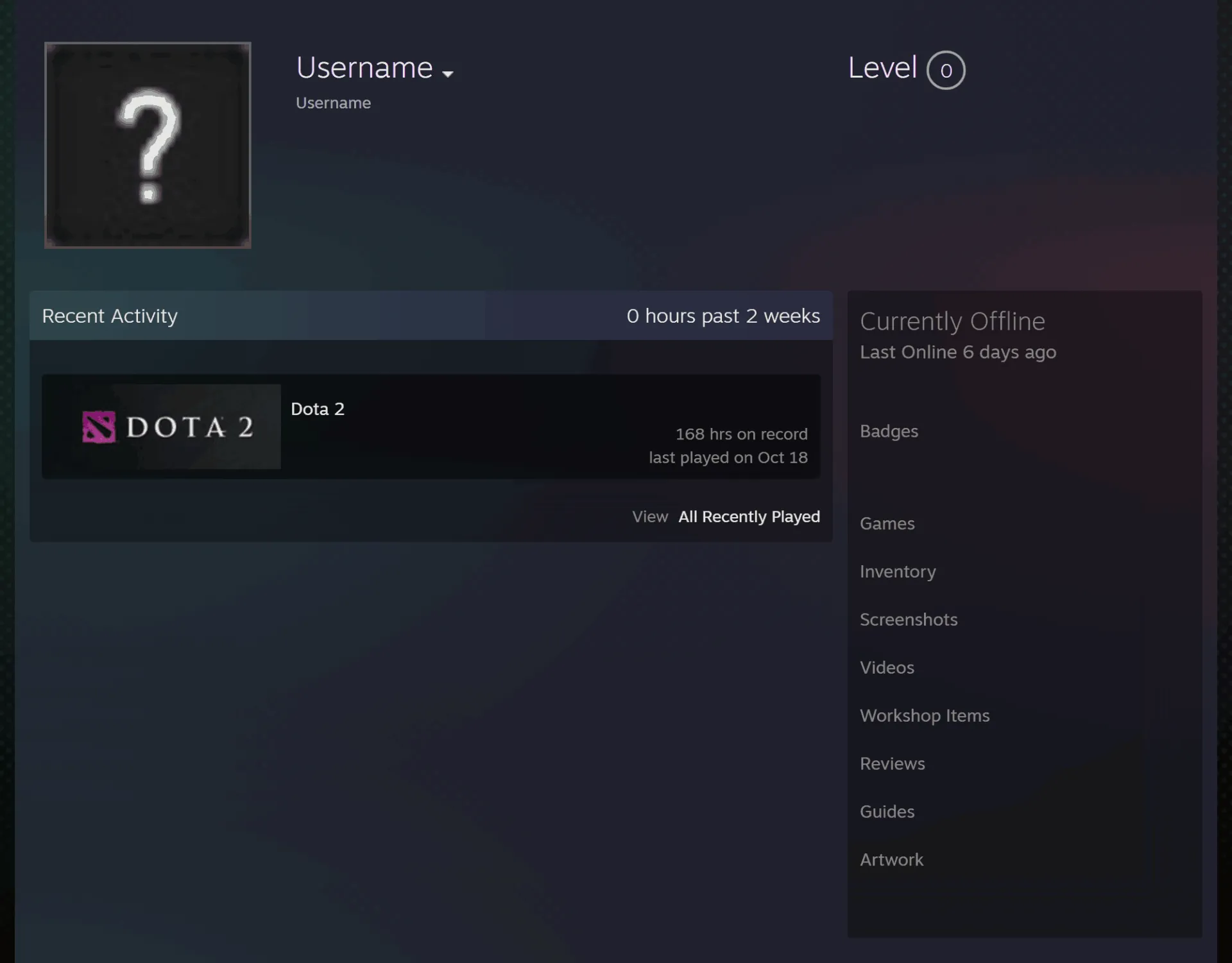Click the question mark profile avatar

click(x=148, y=145)
